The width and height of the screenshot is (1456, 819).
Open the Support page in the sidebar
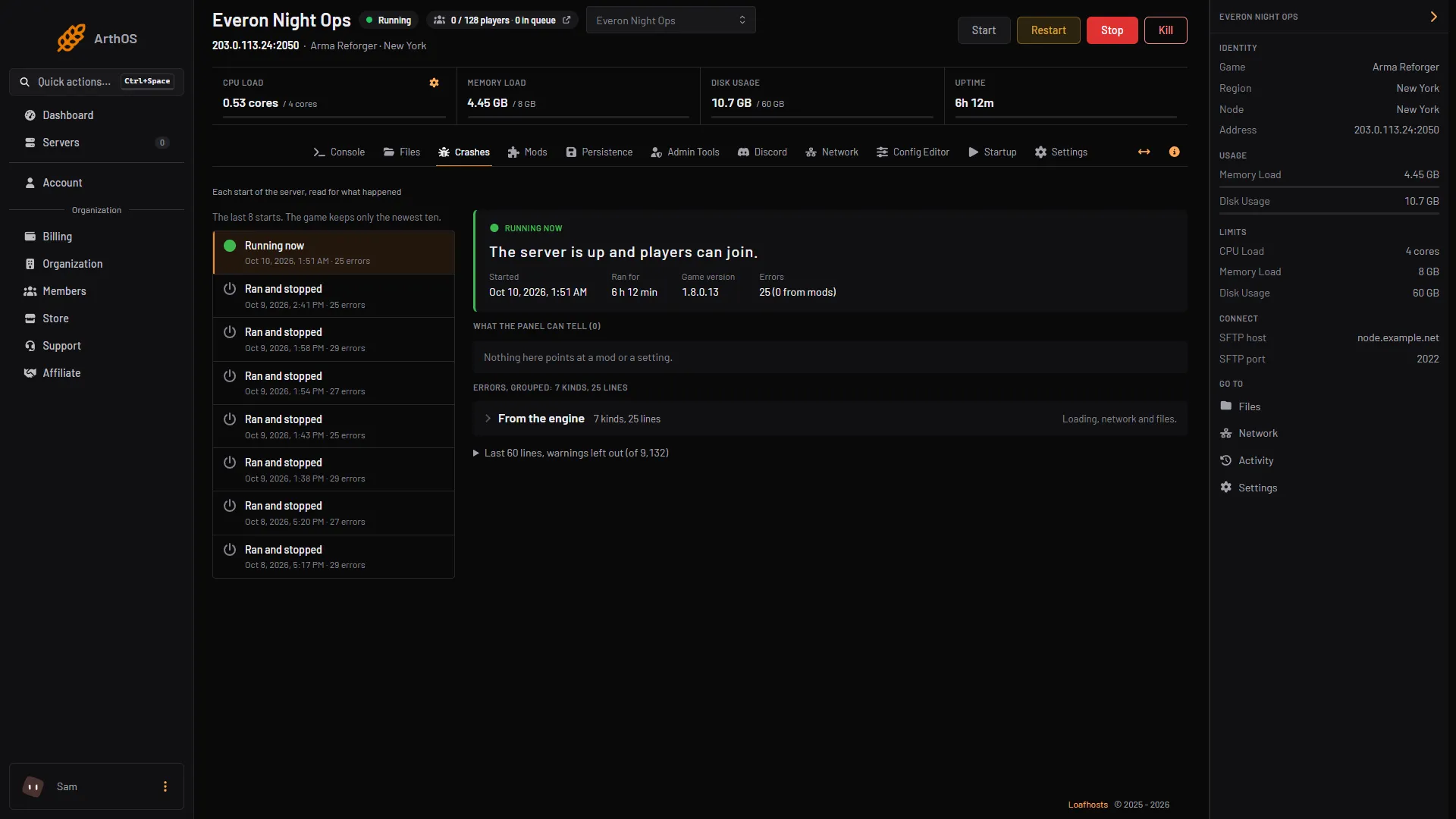tap(96, 346)
